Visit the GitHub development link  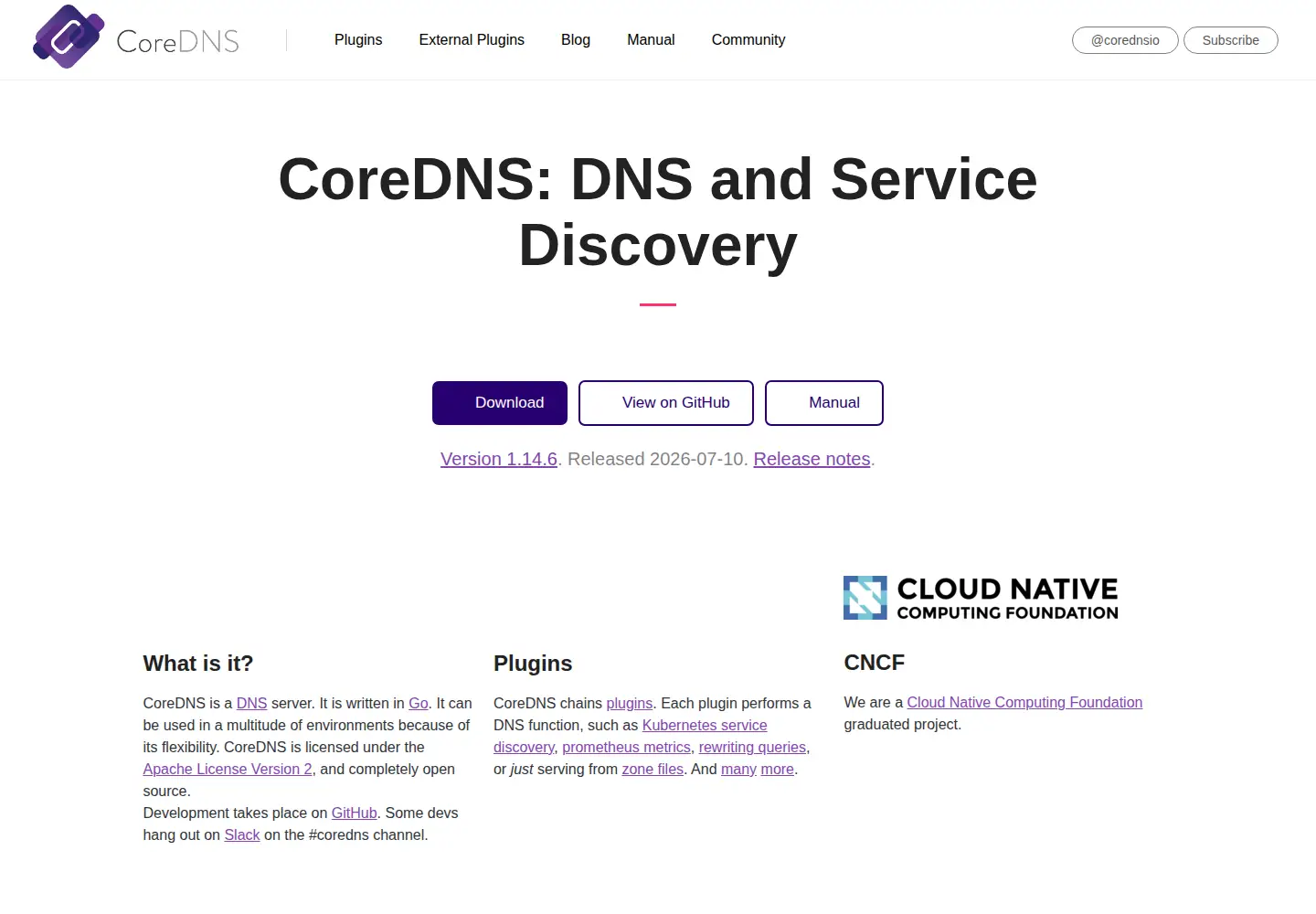[x=355, y=813]
